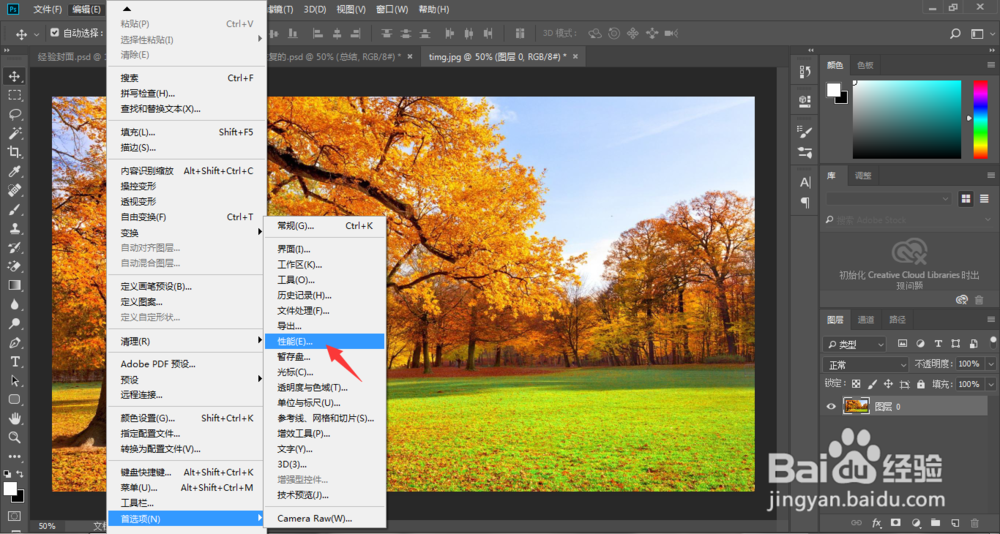Select the Lasso tool
The width and height of the screenshot is (1000, 534).
(15, 114)
